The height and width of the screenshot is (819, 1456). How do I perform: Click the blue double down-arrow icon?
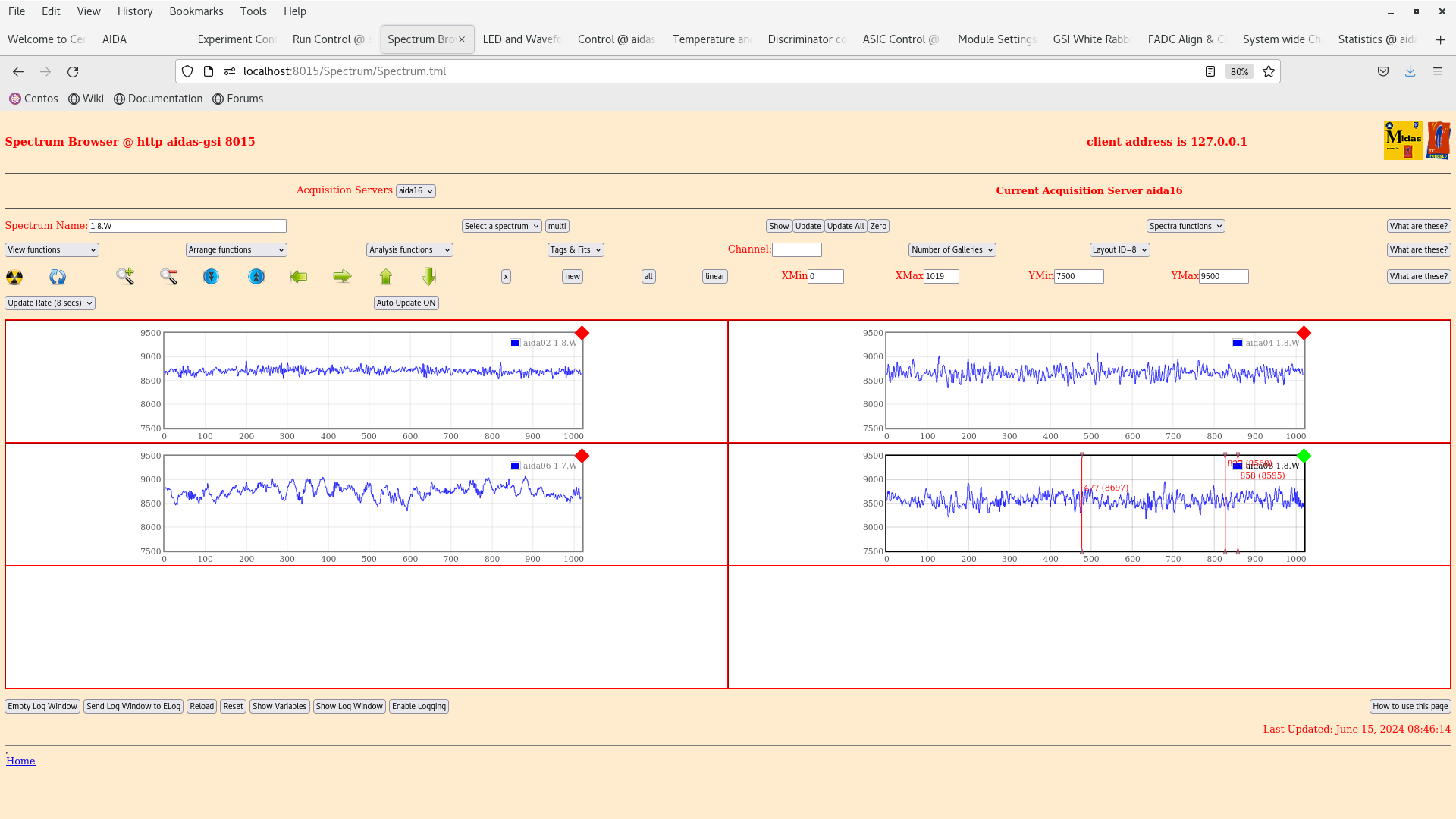click(211, 277)
